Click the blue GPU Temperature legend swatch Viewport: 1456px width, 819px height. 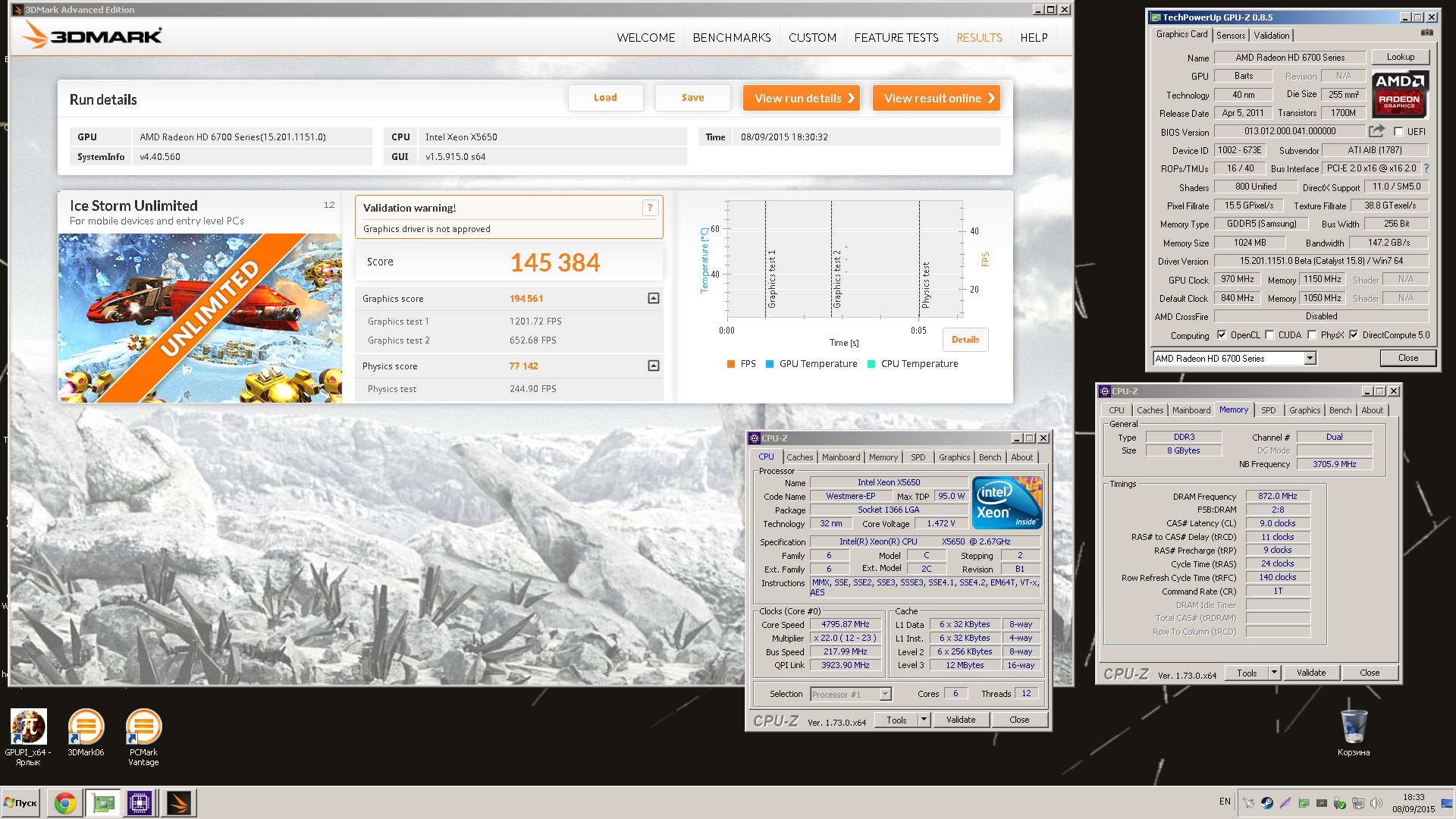tap(770, 364)
